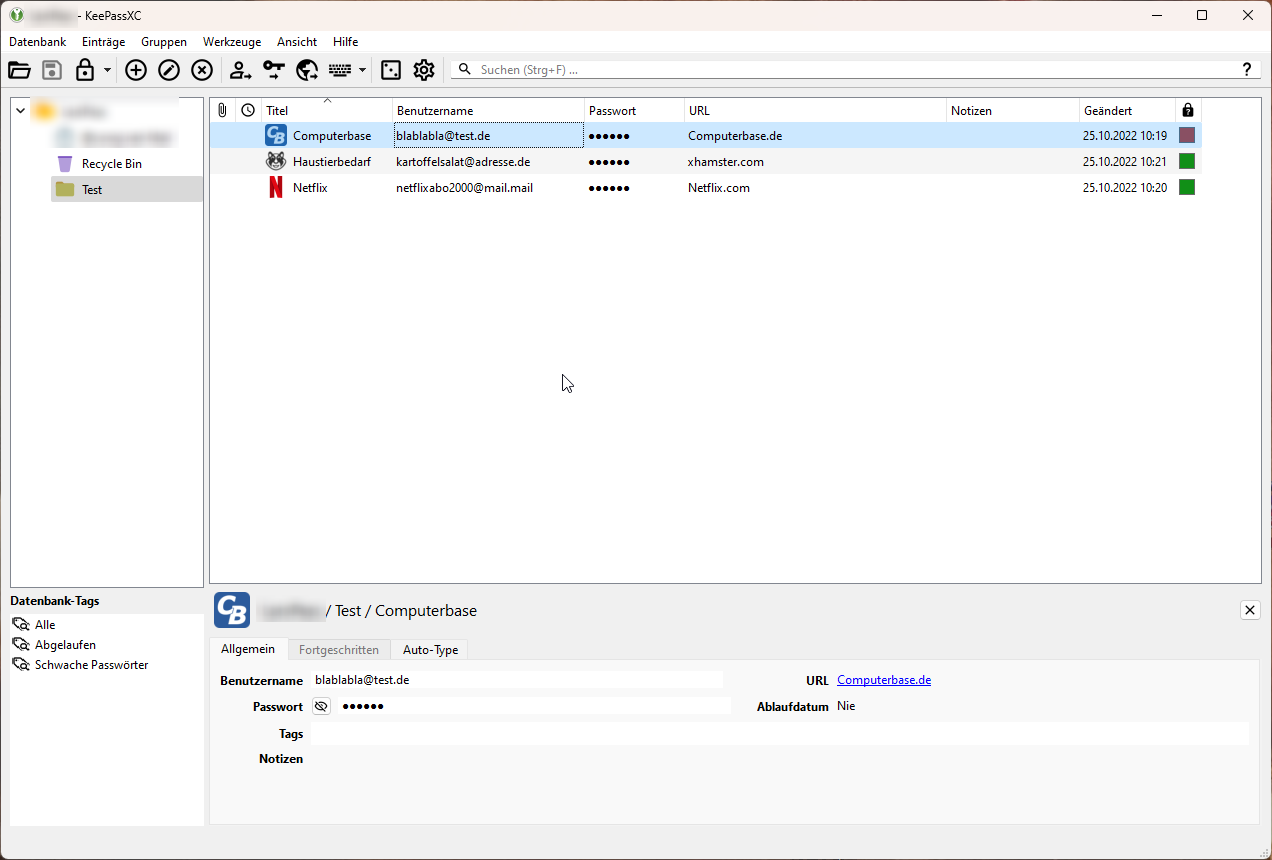
Task: Close the entry preview panel
Action: click(x=1250, y=610)
